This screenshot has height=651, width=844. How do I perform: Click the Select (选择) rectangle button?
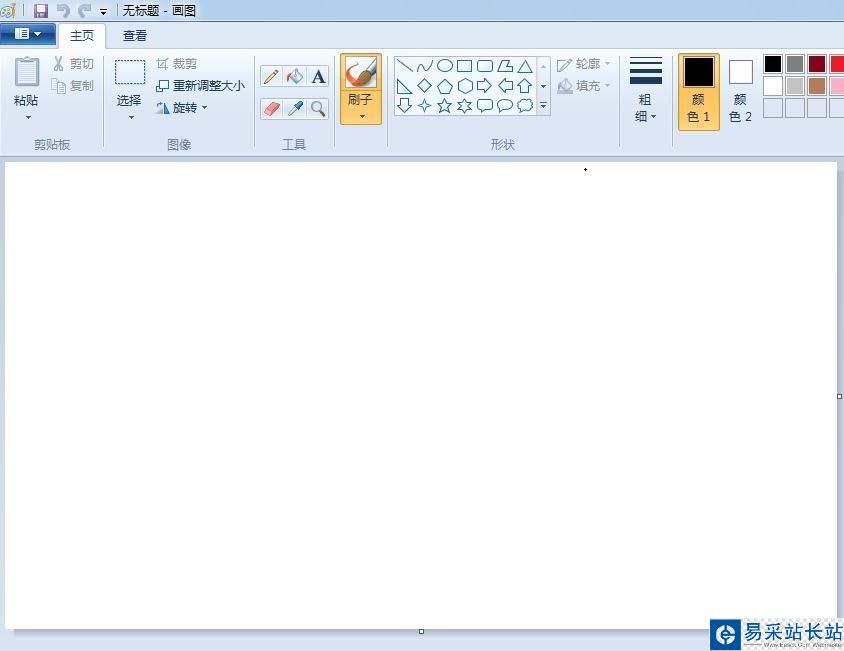(130, 72)
